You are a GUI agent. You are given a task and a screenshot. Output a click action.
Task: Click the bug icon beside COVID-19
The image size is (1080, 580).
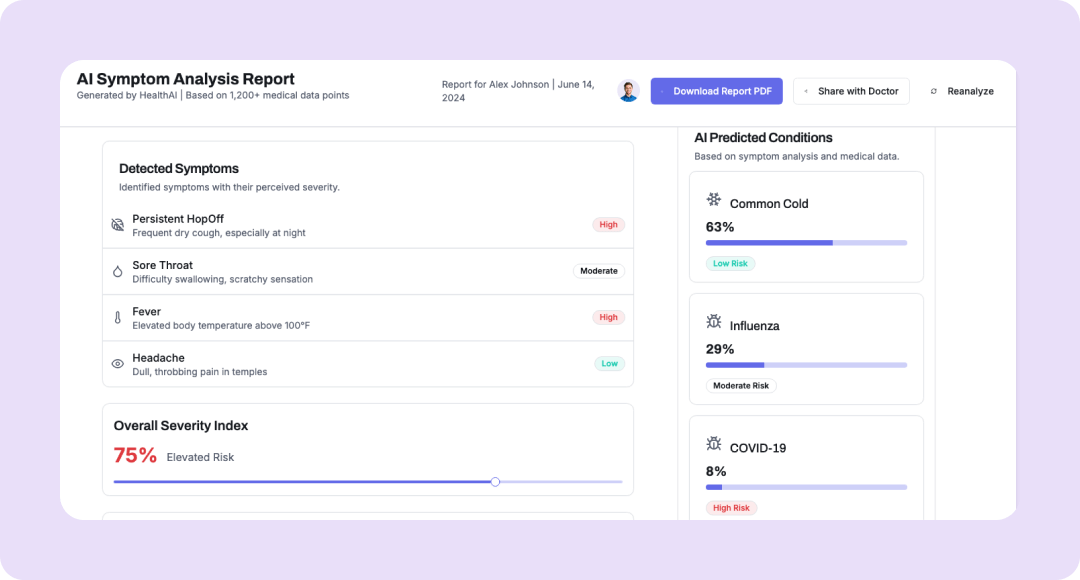(714, 444)
